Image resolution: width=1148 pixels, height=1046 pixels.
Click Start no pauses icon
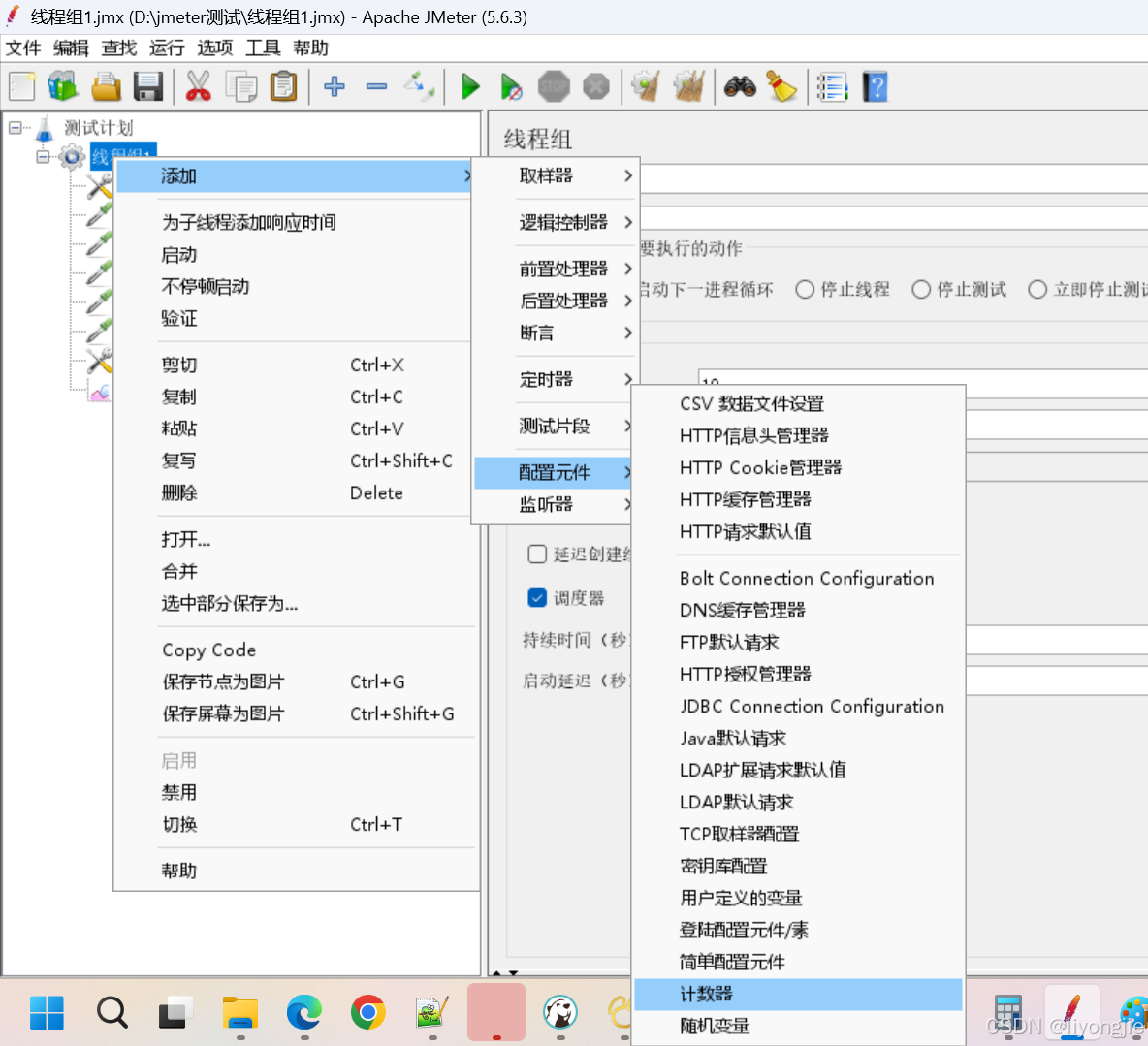(x=511, y=86)
